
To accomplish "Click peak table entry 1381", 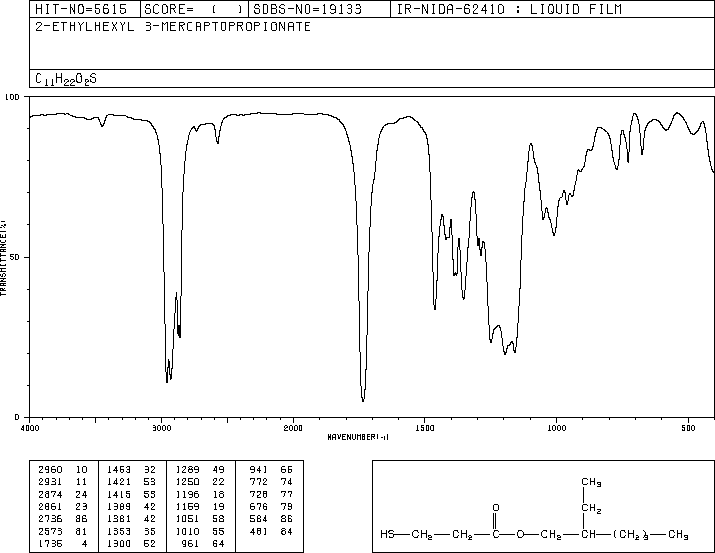I will click(119, 519).
